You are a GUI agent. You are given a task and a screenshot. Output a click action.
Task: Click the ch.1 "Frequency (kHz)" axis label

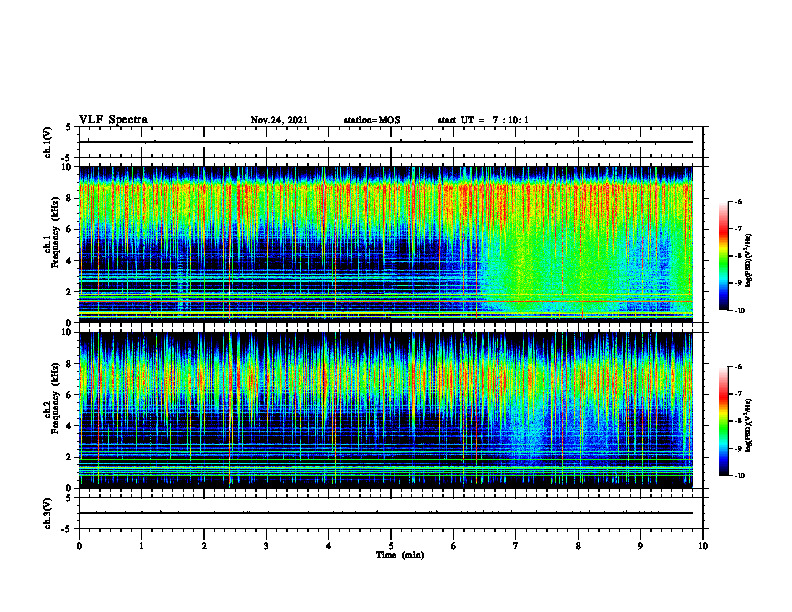click(55, 232)
